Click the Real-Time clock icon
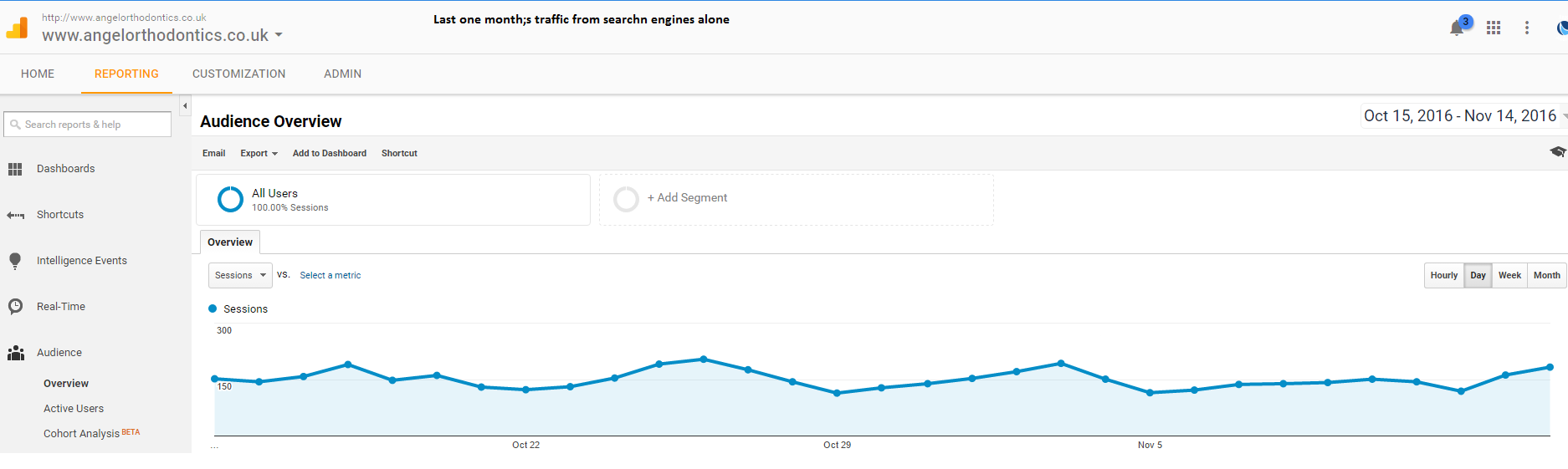 point(15,307)
